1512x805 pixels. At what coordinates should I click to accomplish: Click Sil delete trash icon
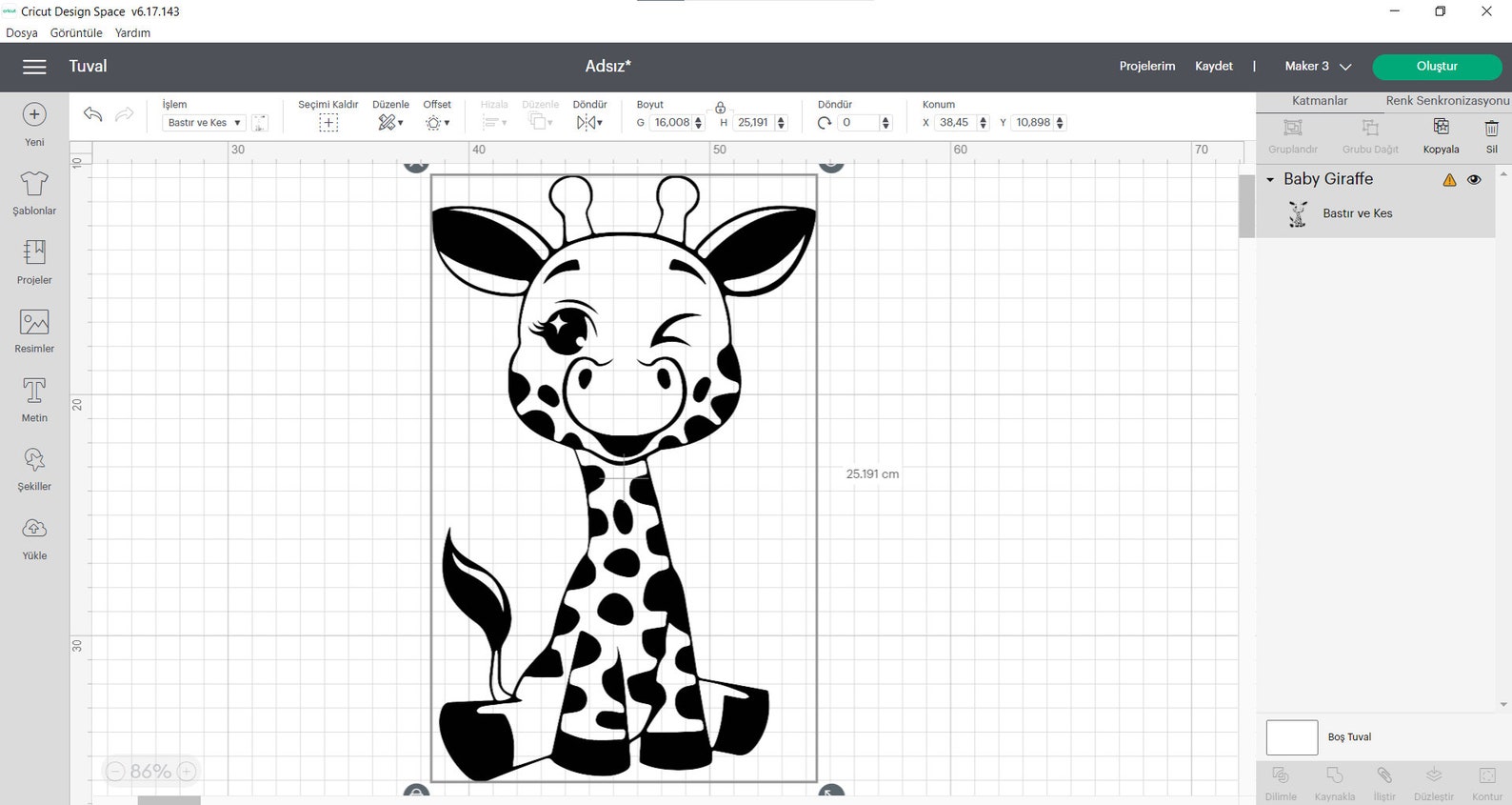(x=1491, y=135)
